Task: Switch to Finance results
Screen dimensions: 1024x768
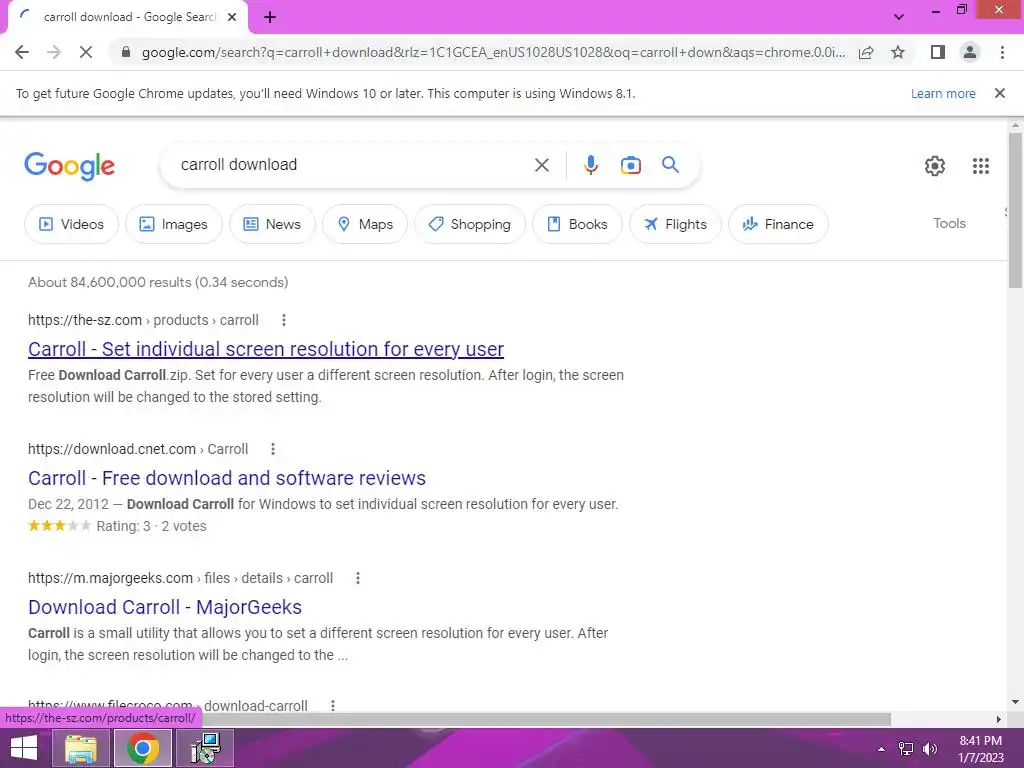Action: (x=778, y=224)
